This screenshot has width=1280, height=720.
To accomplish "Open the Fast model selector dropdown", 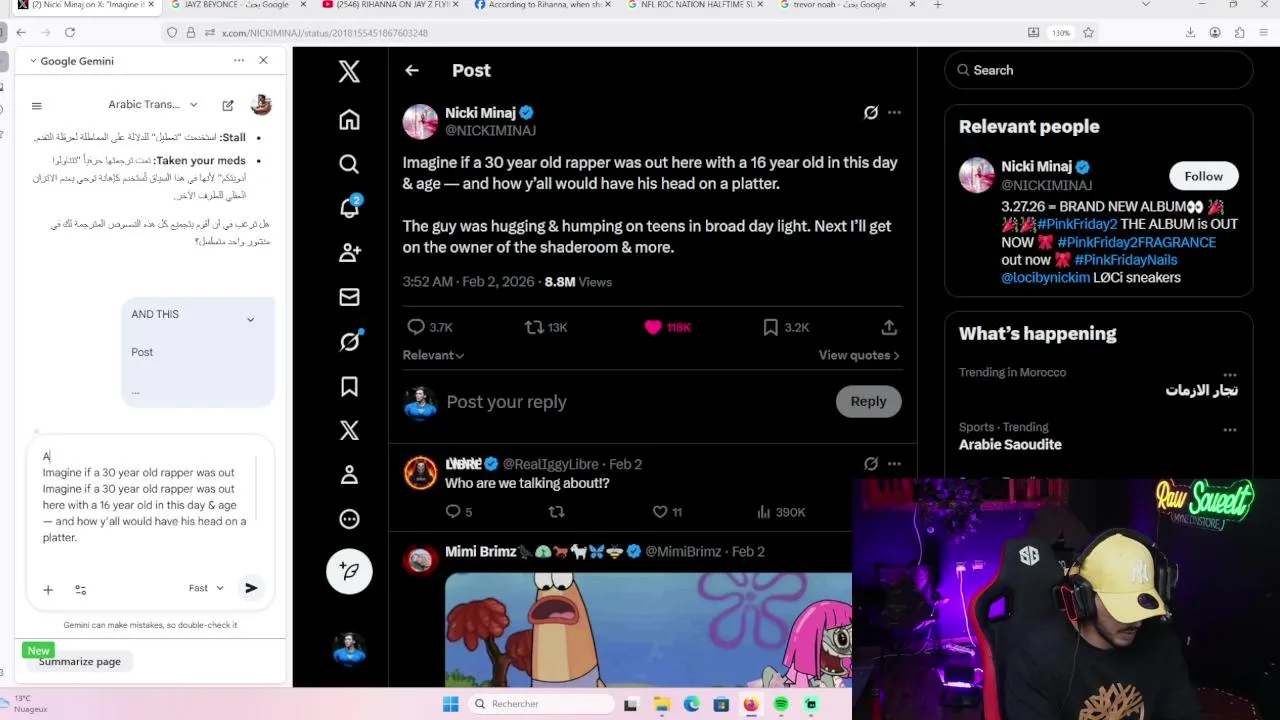I will click(206, 588).
